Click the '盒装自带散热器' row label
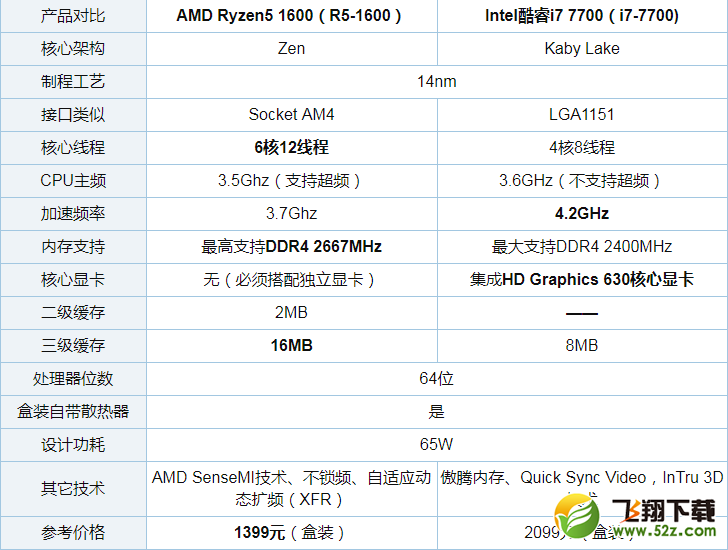This screenshot has height=550, width=728. pyautogui.click(x=73, y=412)
